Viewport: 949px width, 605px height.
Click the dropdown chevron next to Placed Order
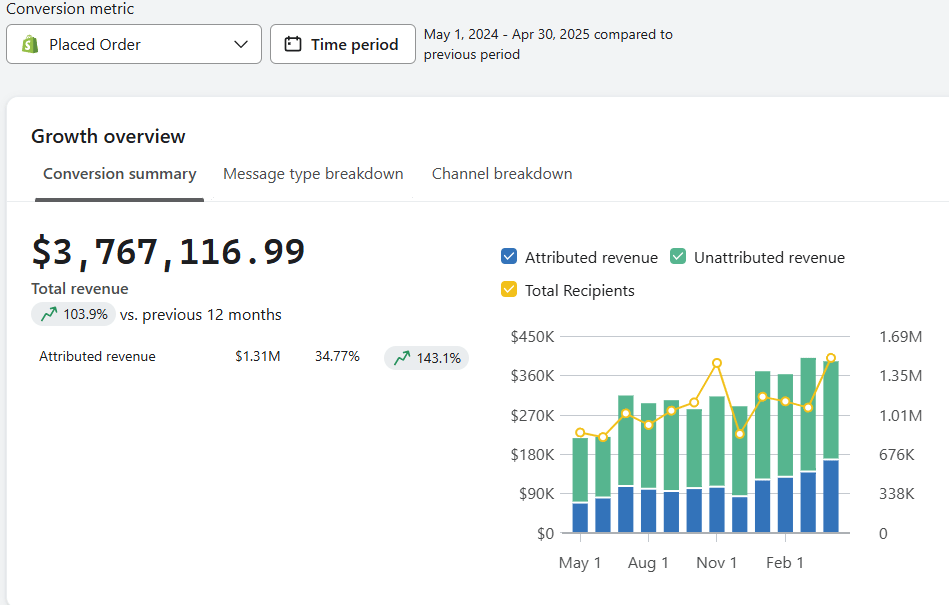tap(241, 44)
